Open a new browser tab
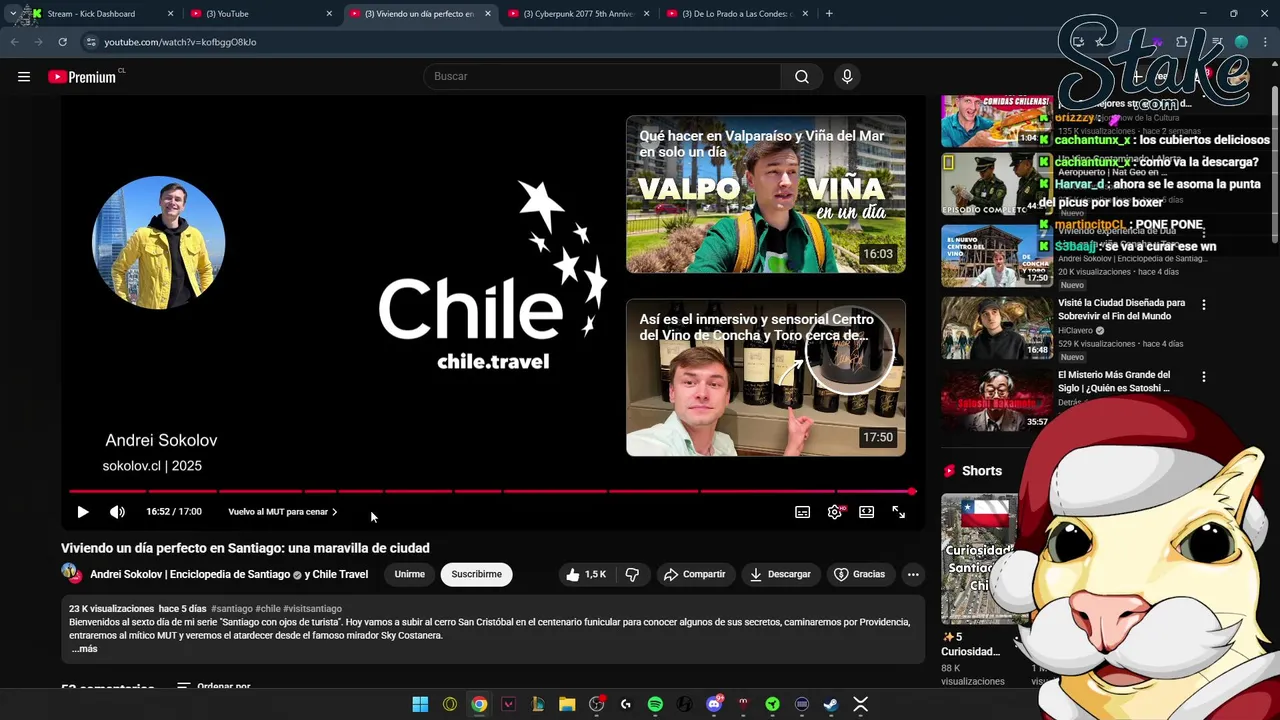Screen dimensions: 1280x720 coord(829,14)
